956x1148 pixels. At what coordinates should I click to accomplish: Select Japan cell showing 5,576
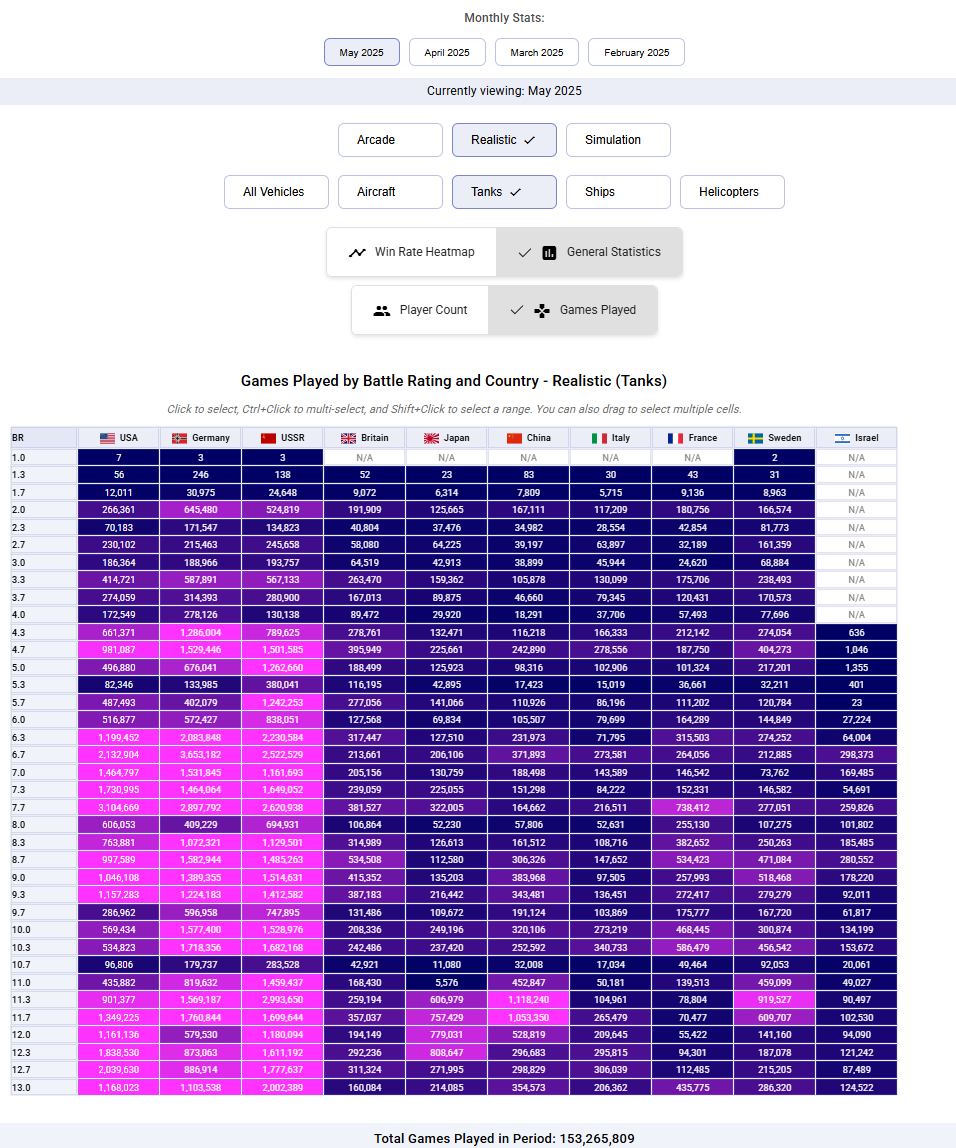coord(447,983)
